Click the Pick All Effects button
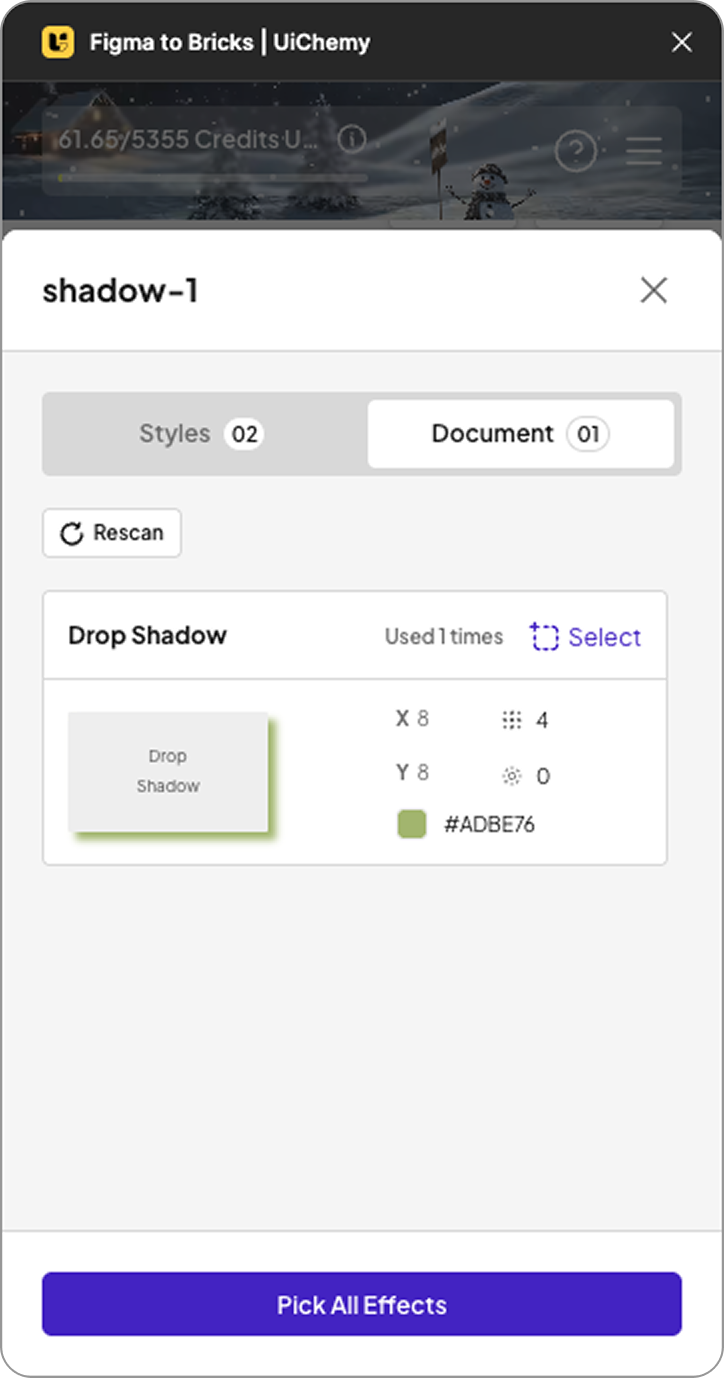Screen dimensions: 724x1378 coord(362,1304)
